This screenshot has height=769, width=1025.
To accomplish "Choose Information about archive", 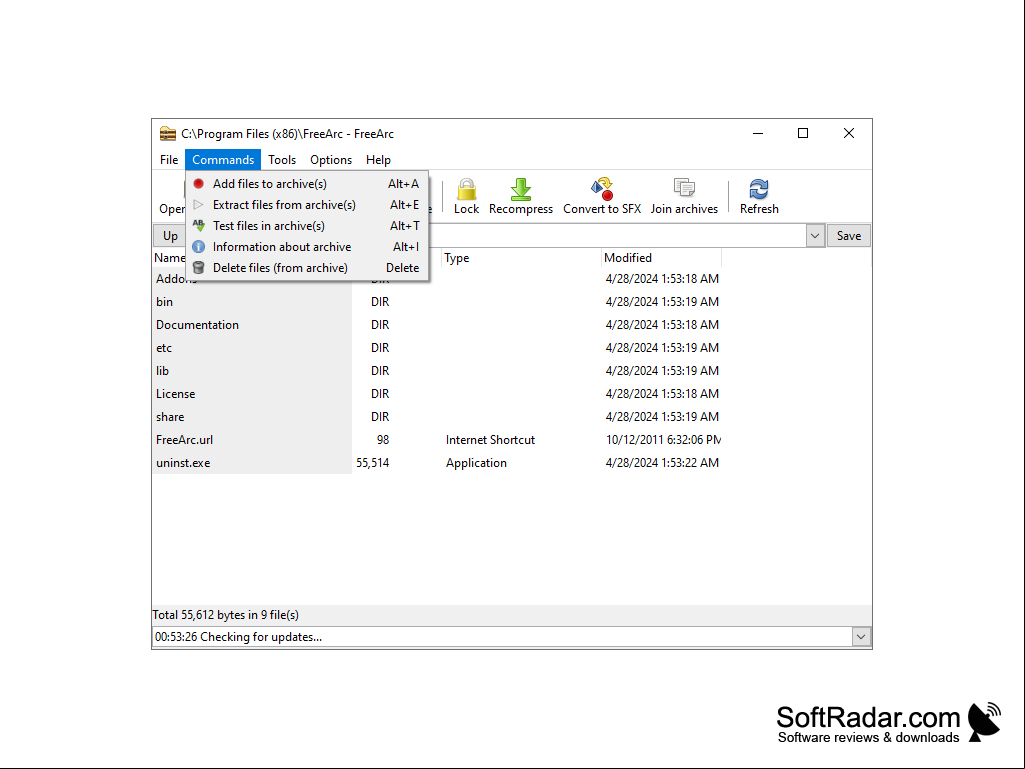I will click(307, 247).
